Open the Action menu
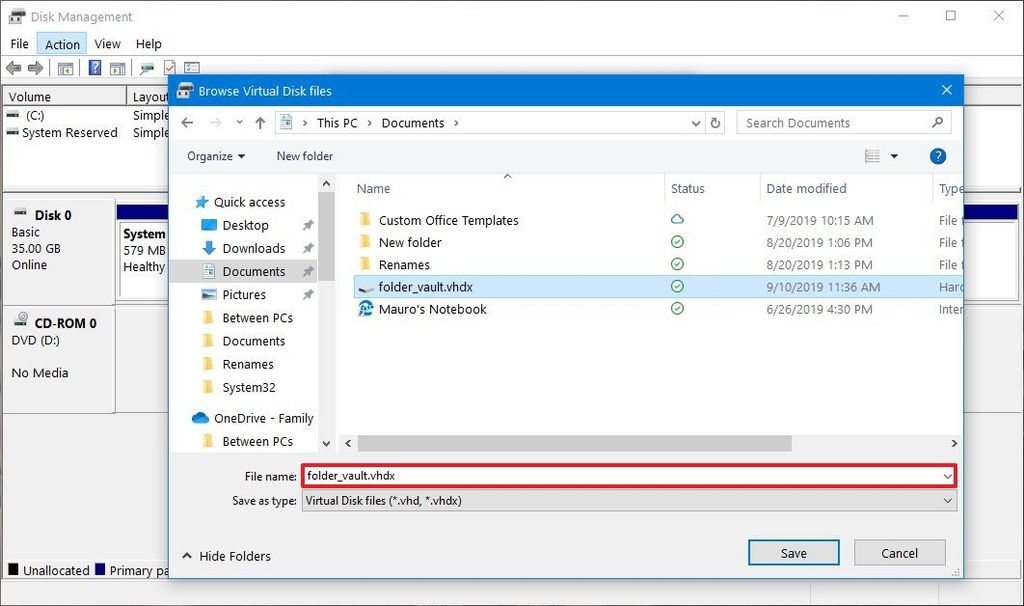 (61, 43)
